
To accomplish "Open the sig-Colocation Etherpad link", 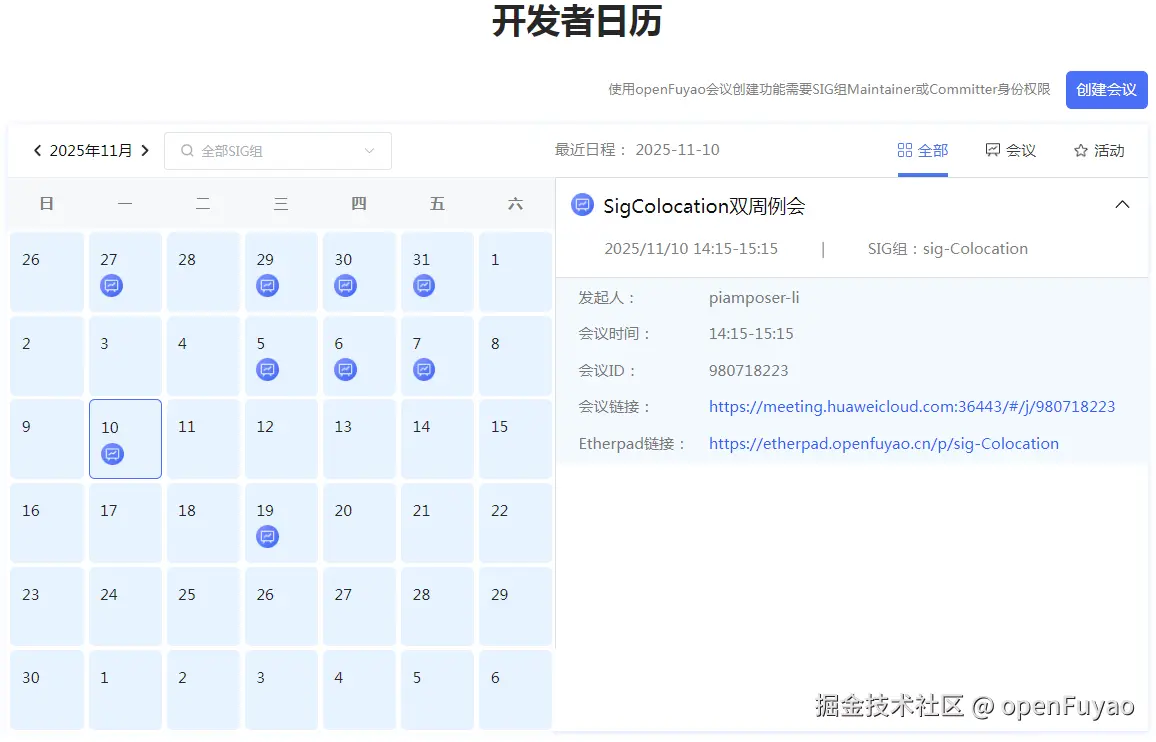I will pos(884,443).
